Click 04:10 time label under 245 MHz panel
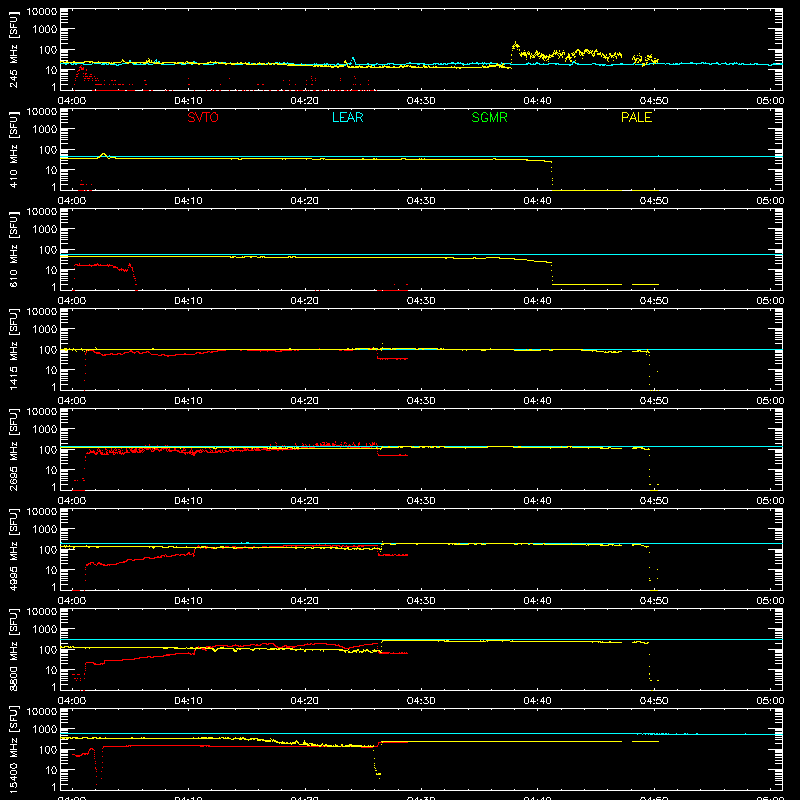The height and width of the screenshot is (800, 800). click(x=188, y=101)
